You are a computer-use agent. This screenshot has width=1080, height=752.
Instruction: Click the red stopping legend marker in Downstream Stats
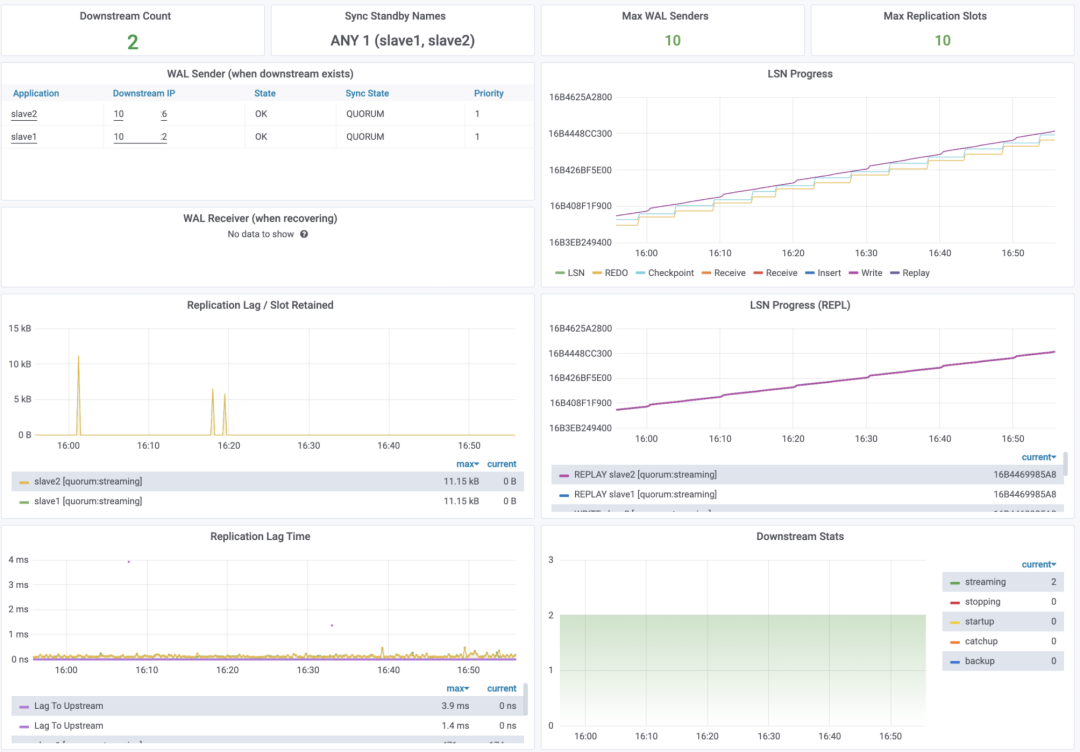click(955, 602)
